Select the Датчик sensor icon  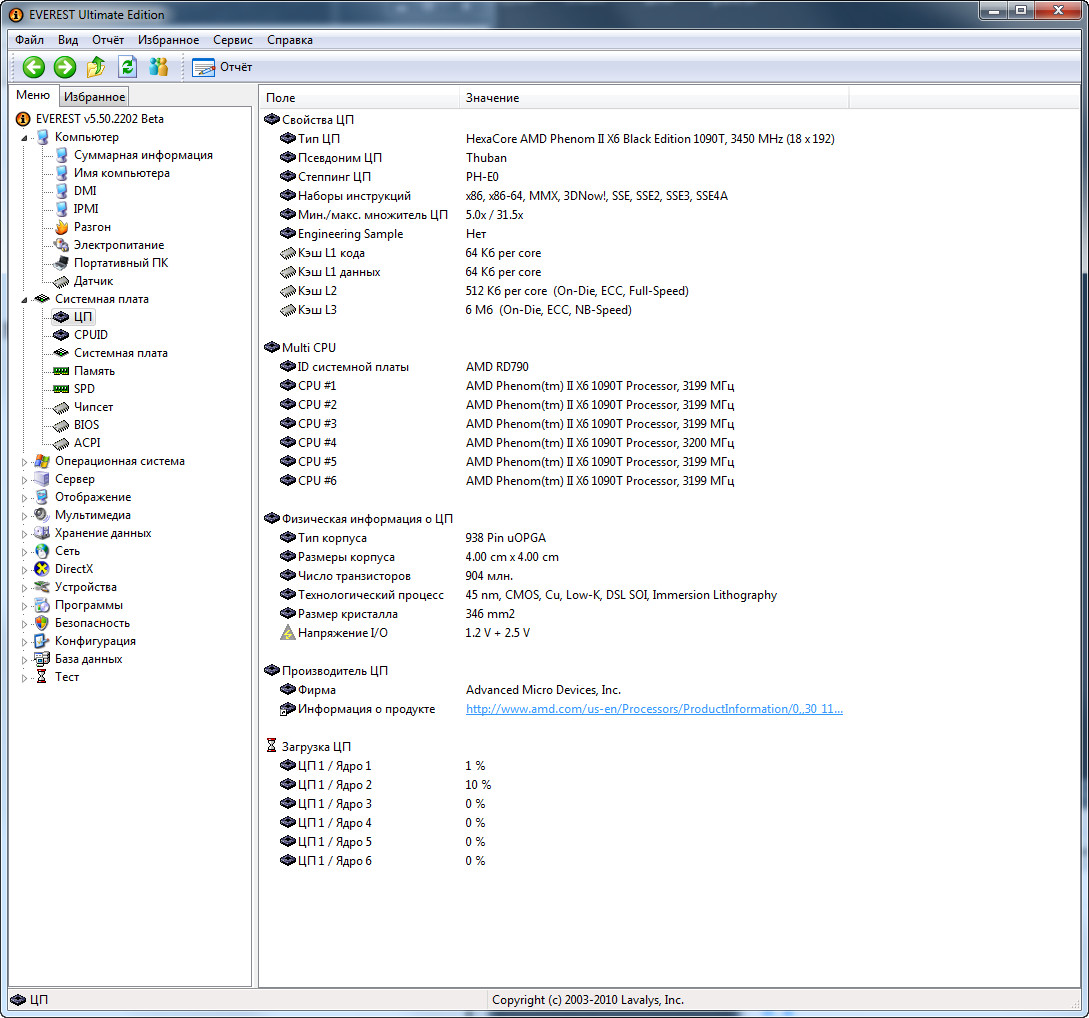(62, 281)
